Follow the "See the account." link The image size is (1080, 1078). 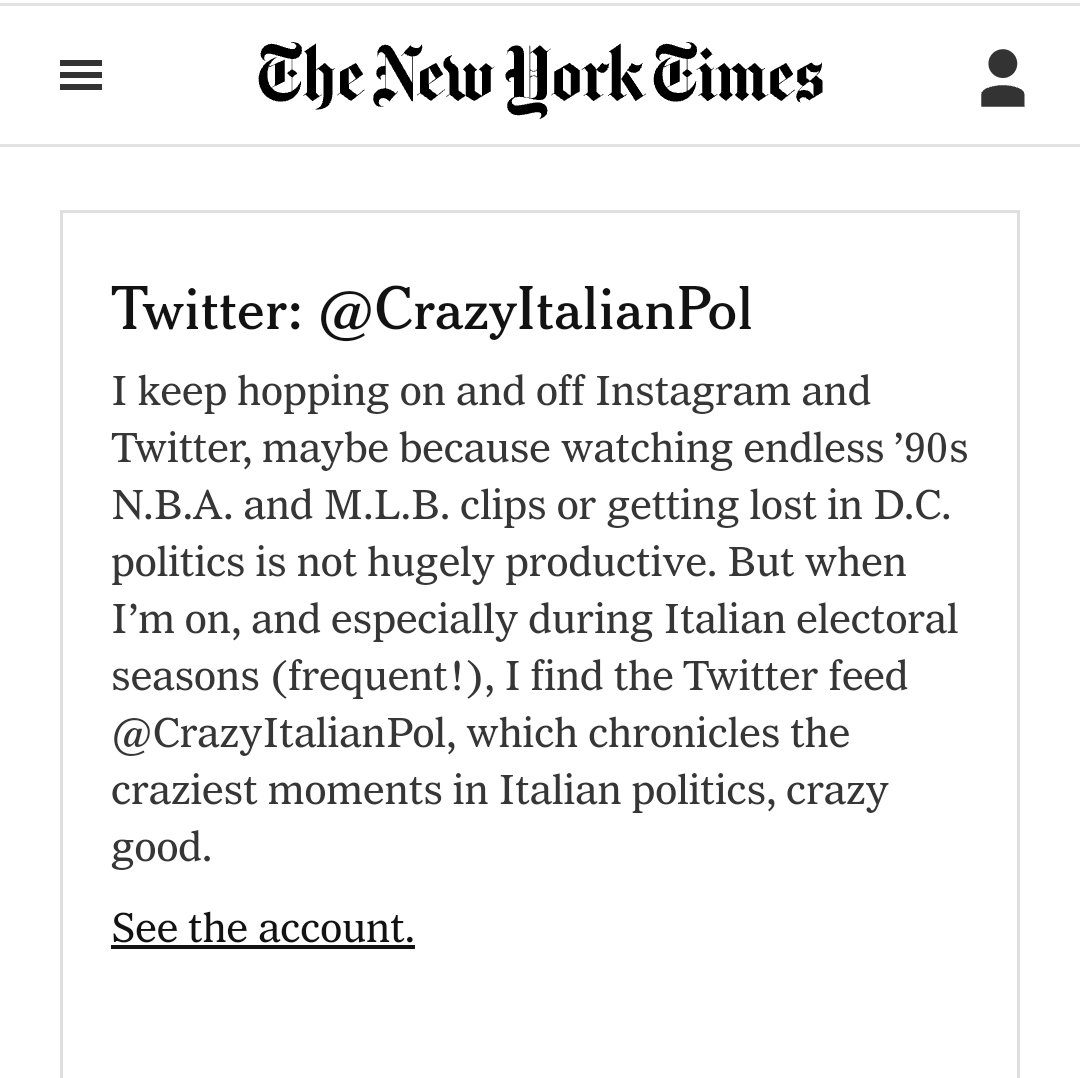(262, 928)
